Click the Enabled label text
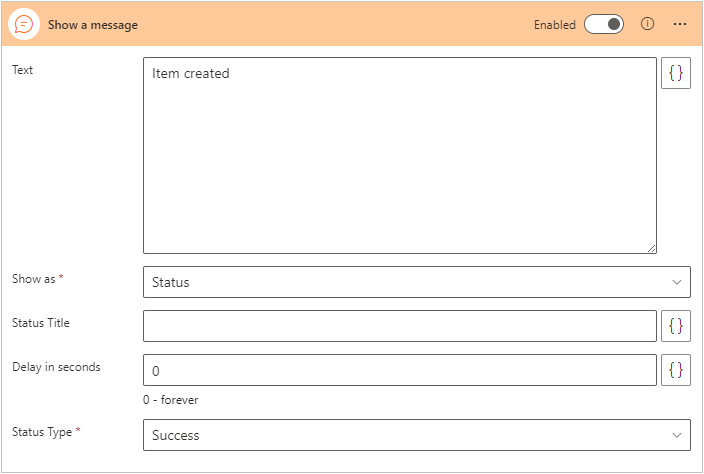Image resolution: width=704 pixels, height=474 pixels. point(554,25)
